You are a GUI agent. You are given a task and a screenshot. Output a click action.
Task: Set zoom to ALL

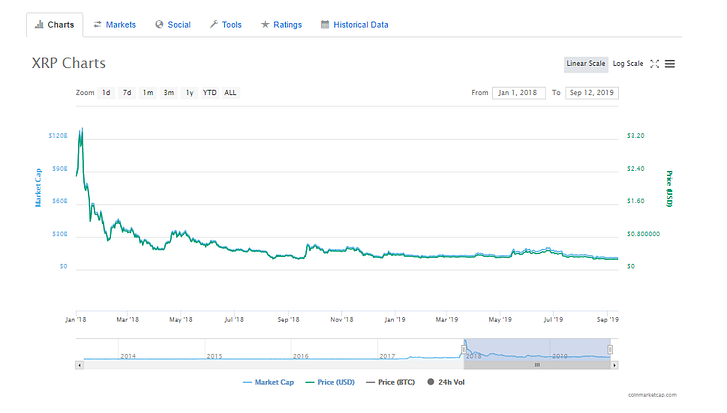(230, 93)
